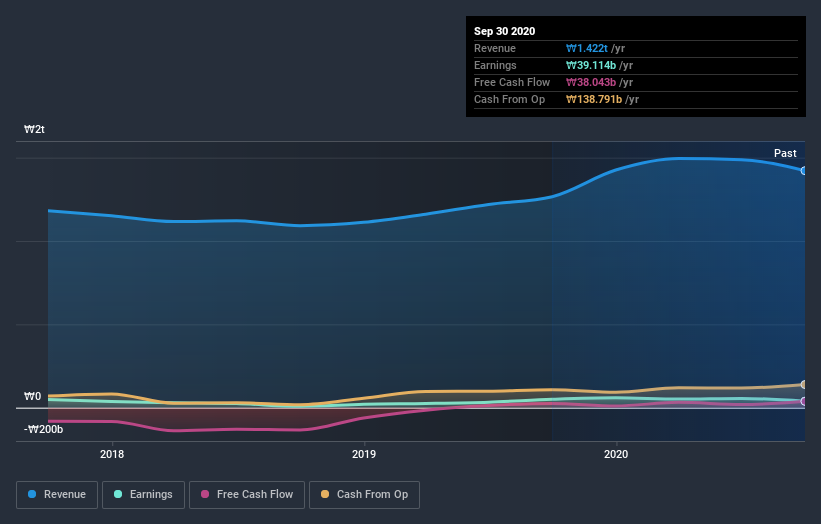Click the Revenue label in tooltip

[x=495, y=48]
